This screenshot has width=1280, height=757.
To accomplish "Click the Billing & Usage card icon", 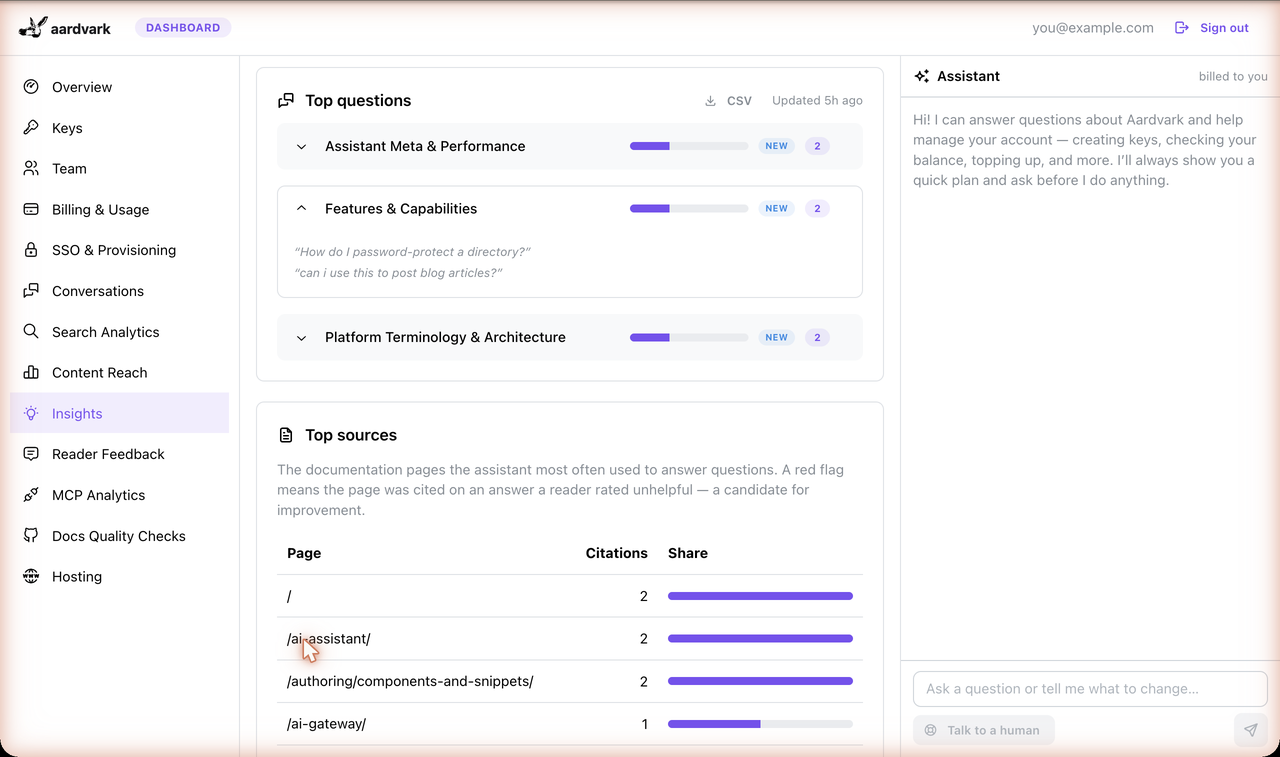I will 31,210.
